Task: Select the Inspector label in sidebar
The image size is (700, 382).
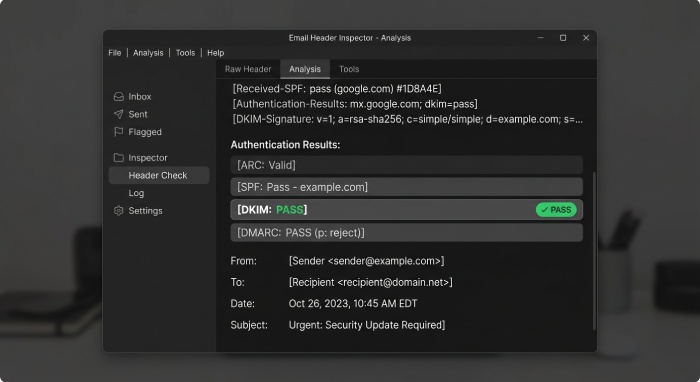Action: coord(148,158)
